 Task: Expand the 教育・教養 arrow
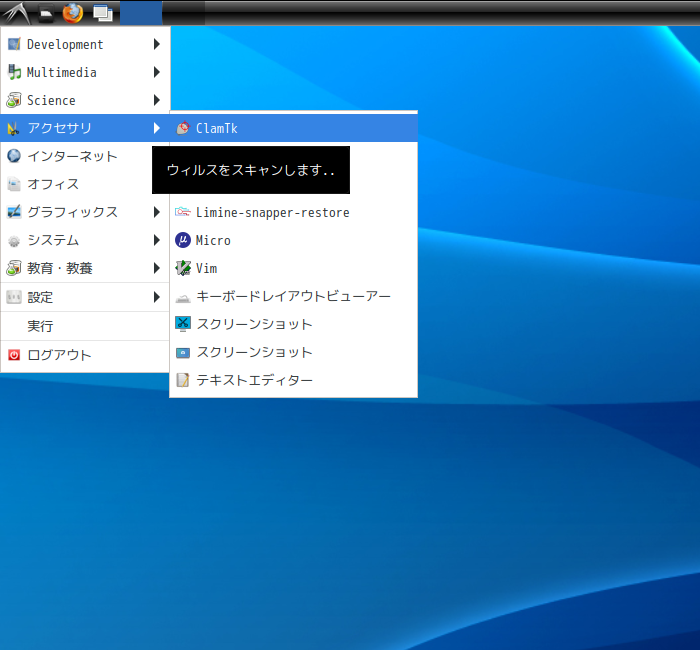[156, 268]
